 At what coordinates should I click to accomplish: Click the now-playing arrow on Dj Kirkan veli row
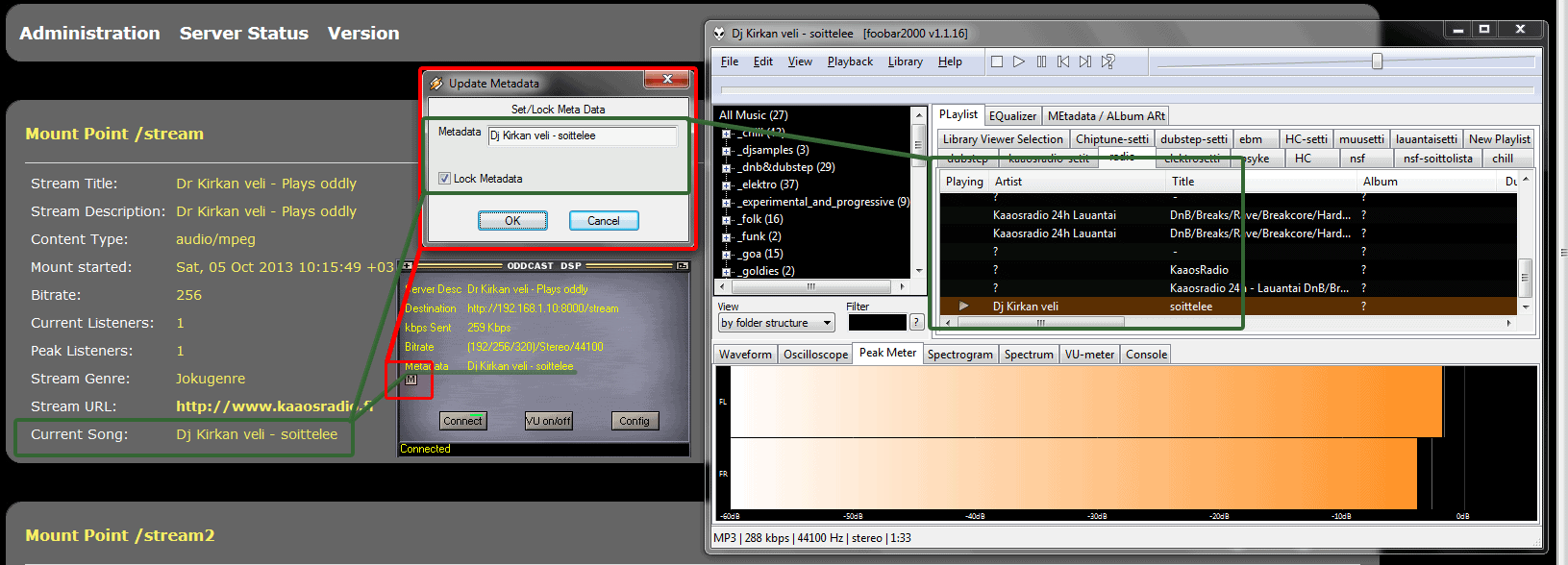(x=963, y=307)
